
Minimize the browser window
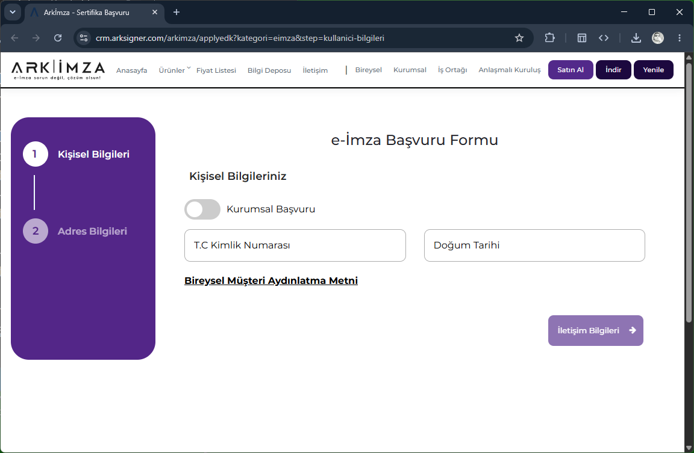(624, 12)
